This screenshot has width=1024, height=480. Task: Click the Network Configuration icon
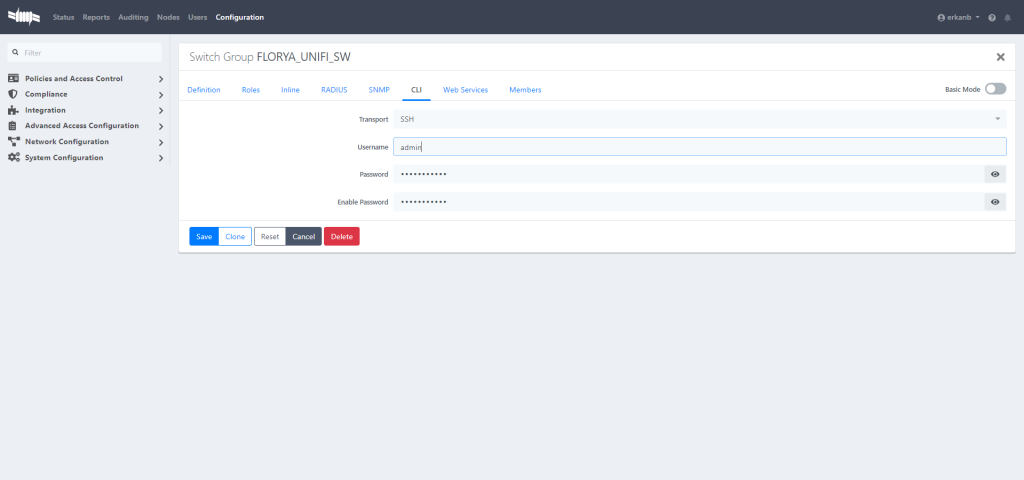coord(13,142)
